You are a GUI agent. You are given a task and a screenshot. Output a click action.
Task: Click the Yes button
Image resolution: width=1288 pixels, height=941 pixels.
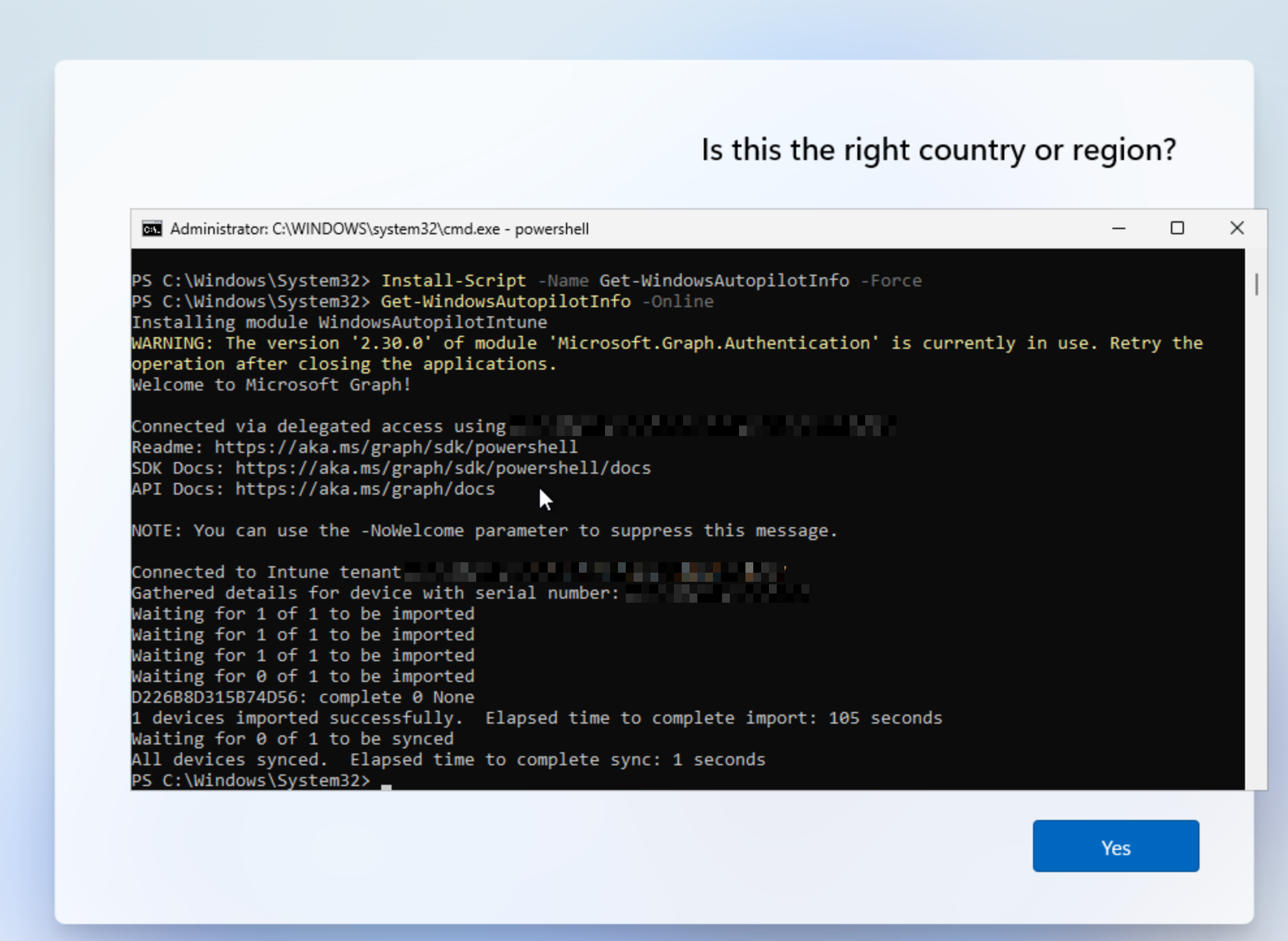click(x=1115, y=845)
